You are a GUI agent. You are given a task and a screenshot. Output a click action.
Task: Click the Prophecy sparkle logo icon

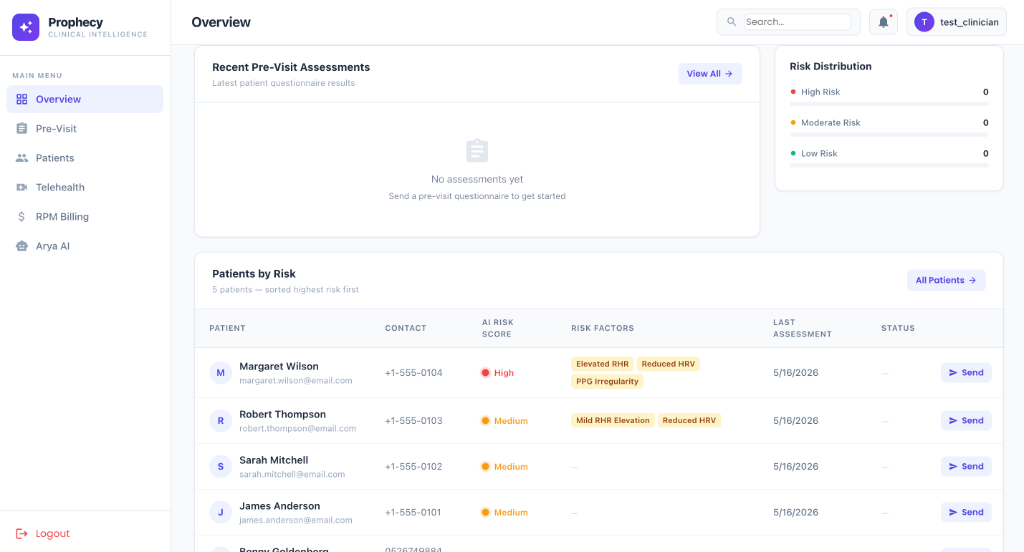25,27
